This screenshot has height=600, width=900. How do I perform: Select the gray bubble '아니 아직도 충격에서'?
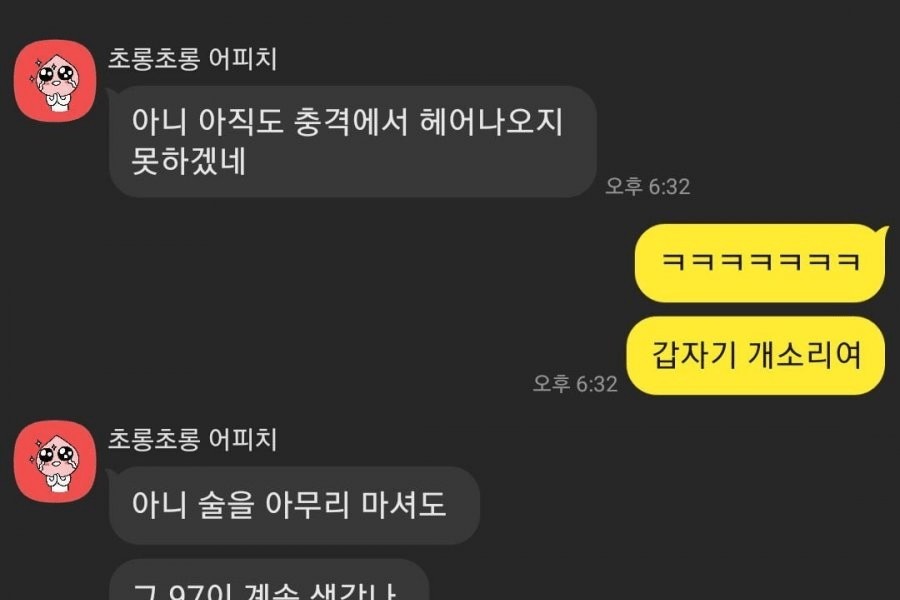(x=352, y=142)
